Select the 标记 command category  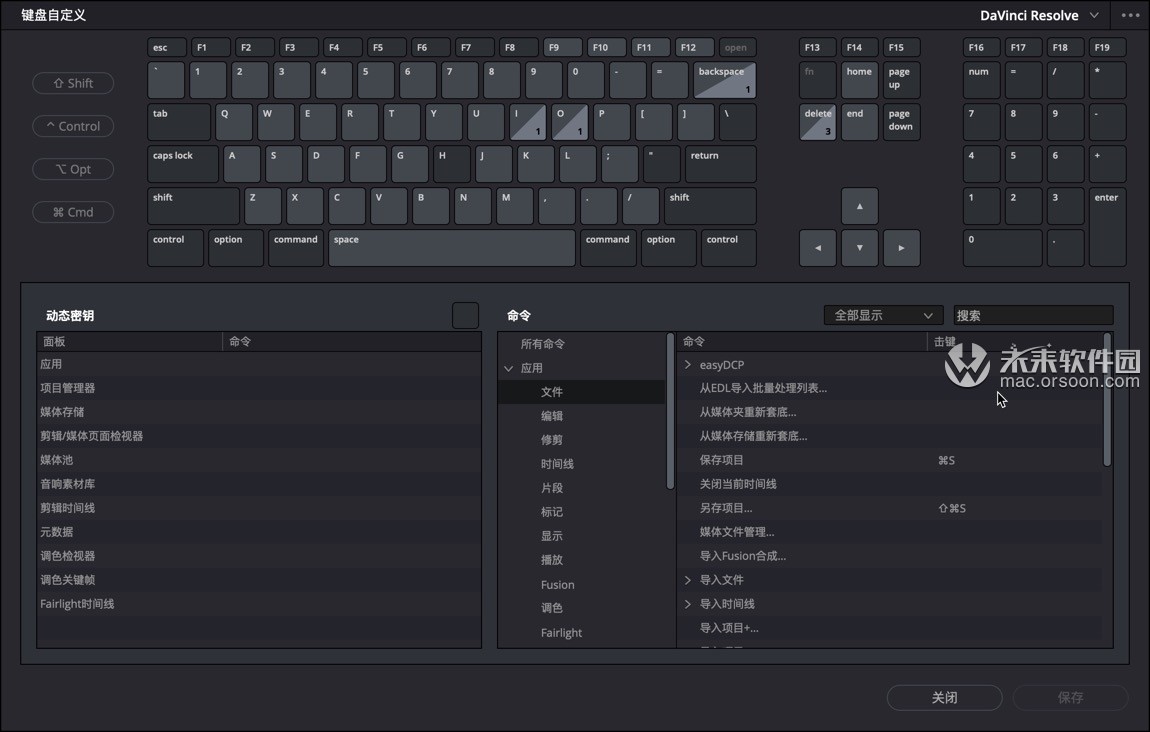(x=581, y=512)
